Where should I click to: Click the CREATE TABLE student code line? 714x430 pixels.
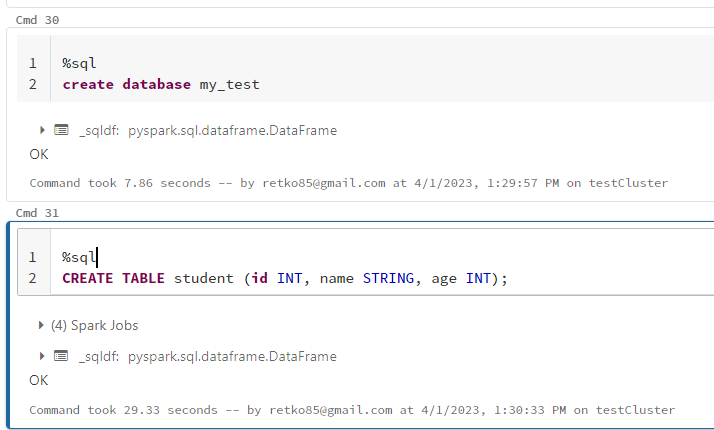click(x=285, y=278)
